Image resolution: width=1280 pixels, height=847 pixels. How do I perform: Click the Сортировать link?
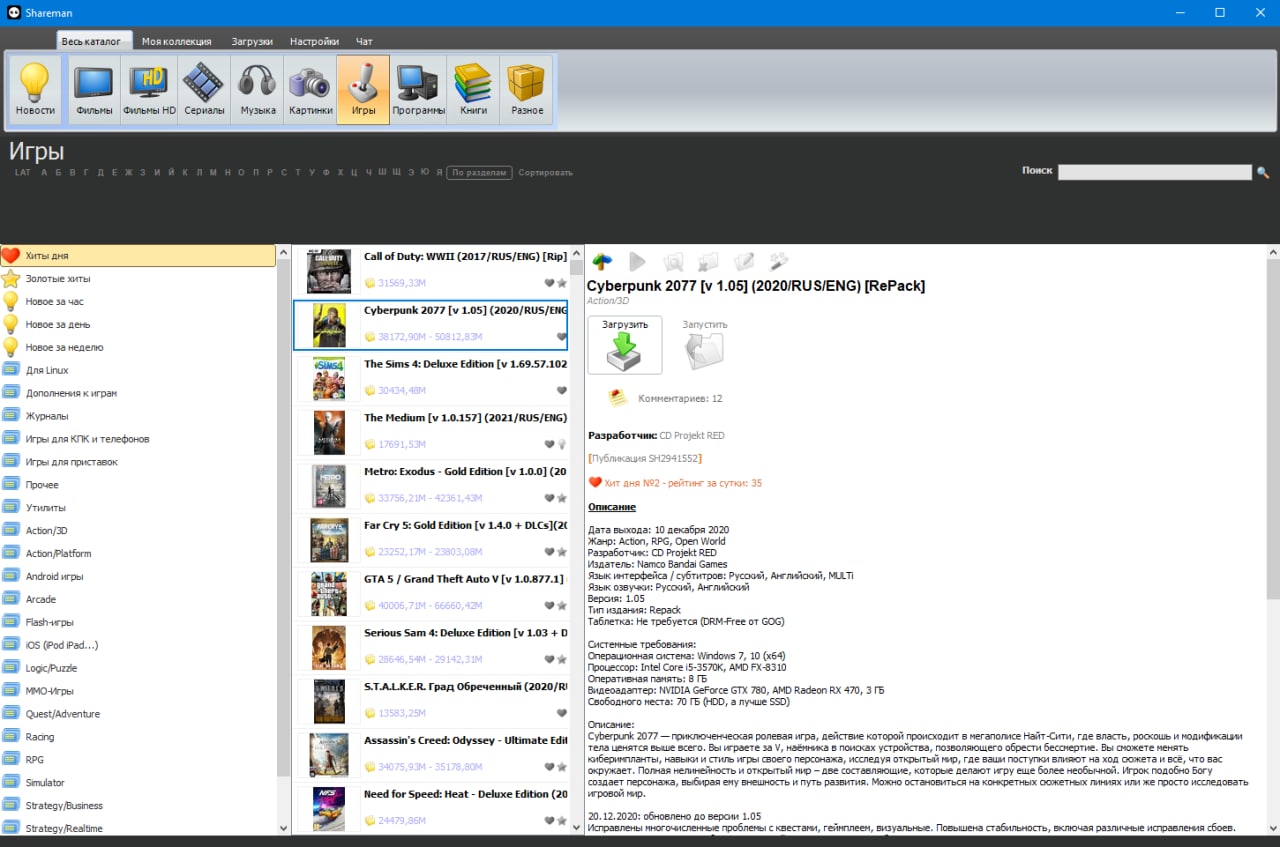click(545, 173)
